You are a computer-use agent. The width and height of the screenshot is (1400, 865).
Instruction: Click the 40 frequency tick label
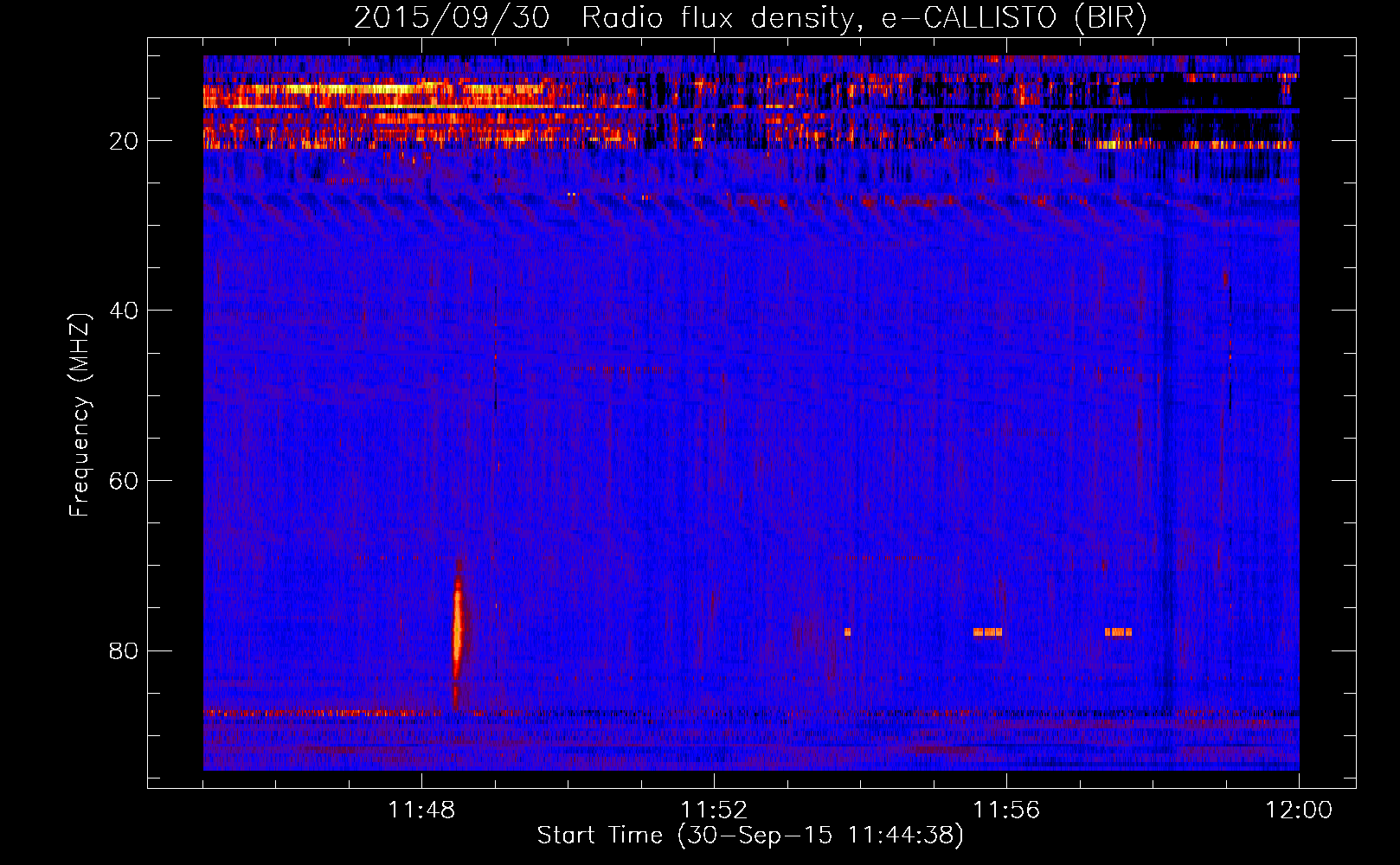(125, 311)
